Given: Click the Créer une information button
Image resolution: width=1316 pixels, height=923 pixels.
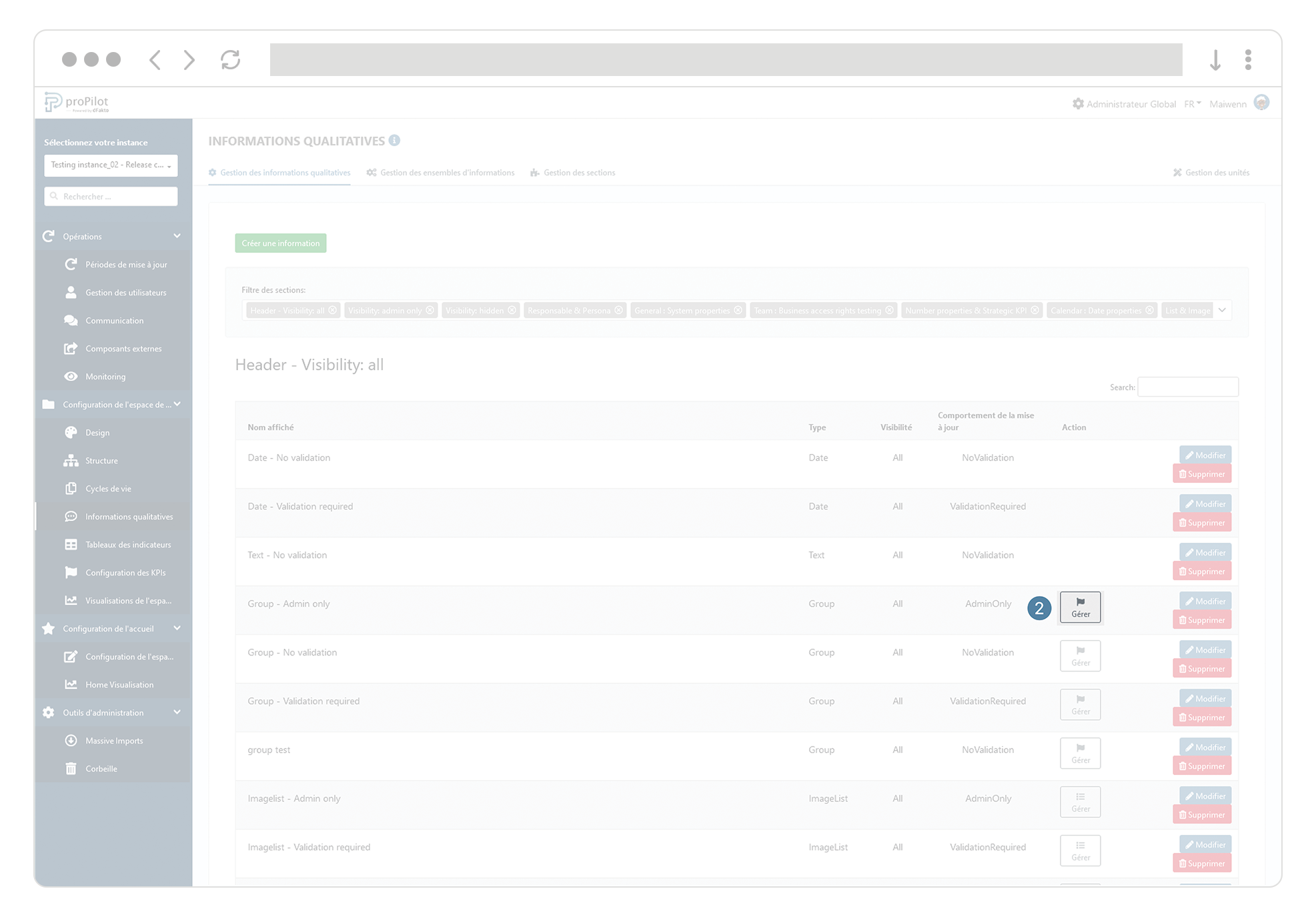Looking at the screenshot, I should pos(280,243).
